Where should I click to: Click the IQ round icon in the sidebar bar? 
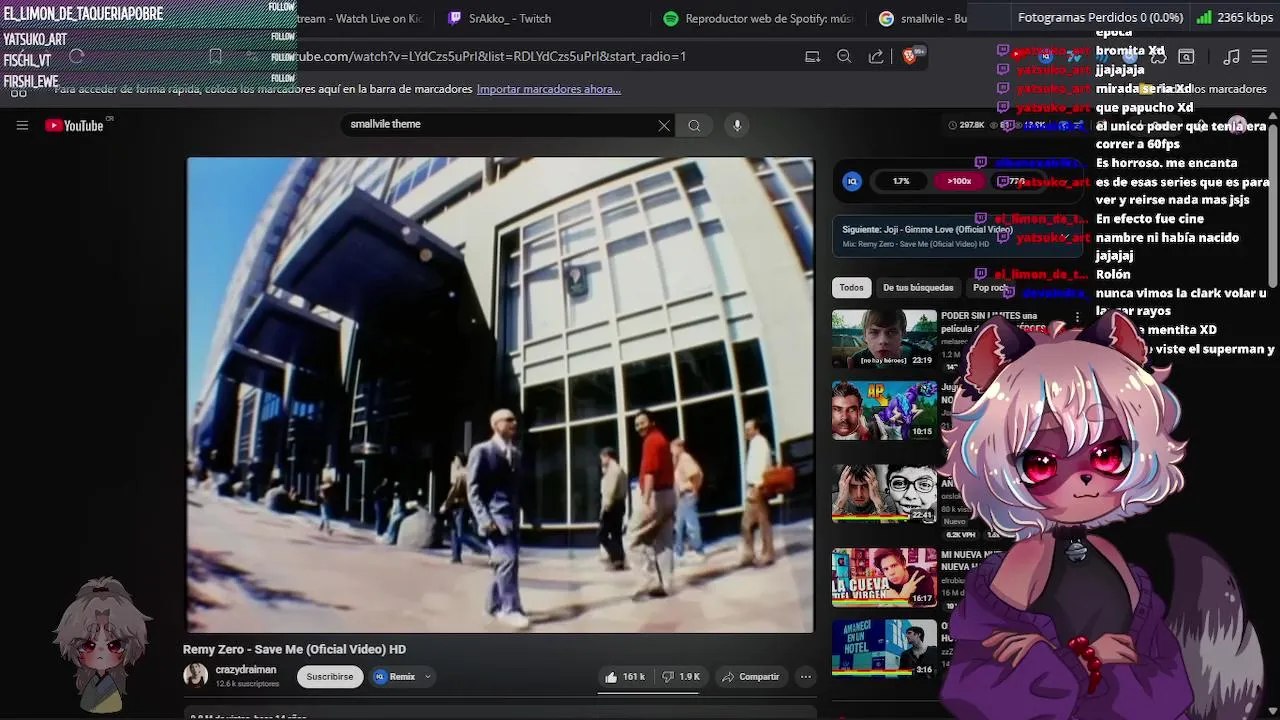pyautogui.click(x=852, y=181)
